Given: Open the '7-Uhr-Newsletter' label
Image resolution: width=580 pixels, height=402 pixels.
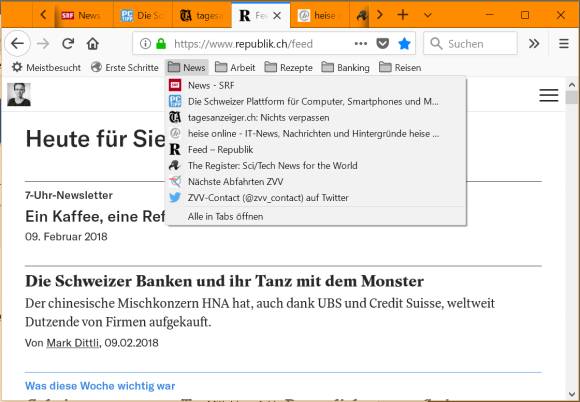Looking at the screenshot, I should [x=69, y=195].
